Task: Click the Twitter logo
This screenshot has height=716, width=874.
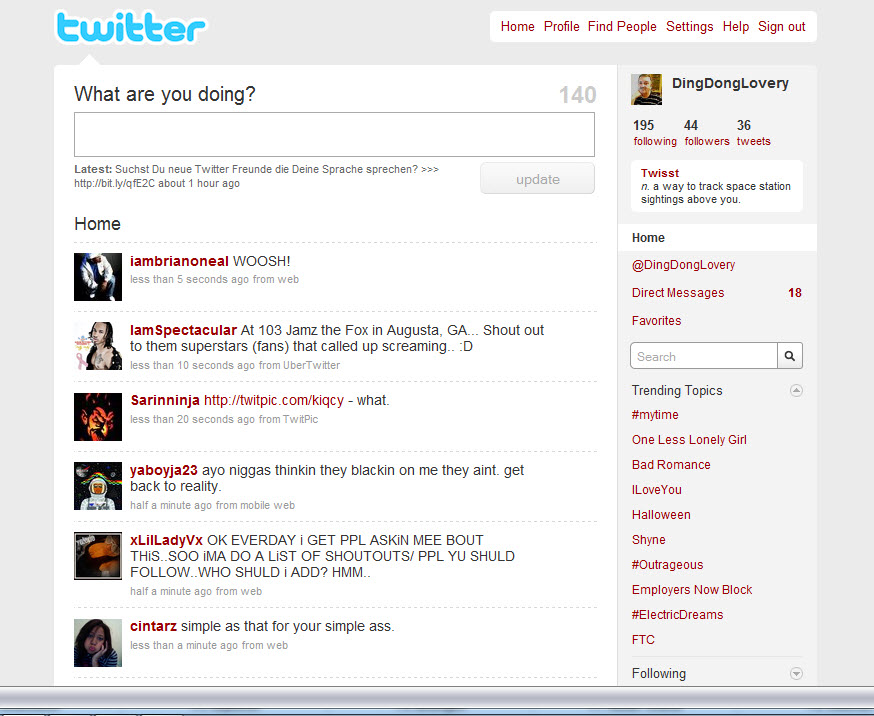Action: coord(131,27)
